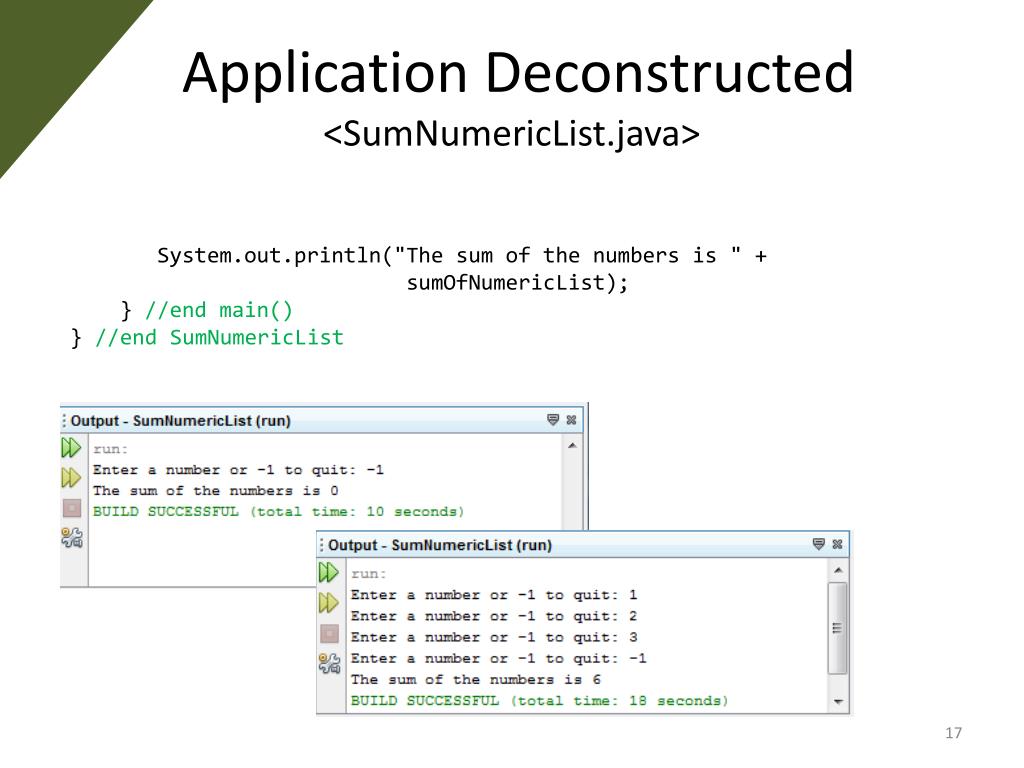Click the scrollbar thumb in the right Output window

point(837,628)
